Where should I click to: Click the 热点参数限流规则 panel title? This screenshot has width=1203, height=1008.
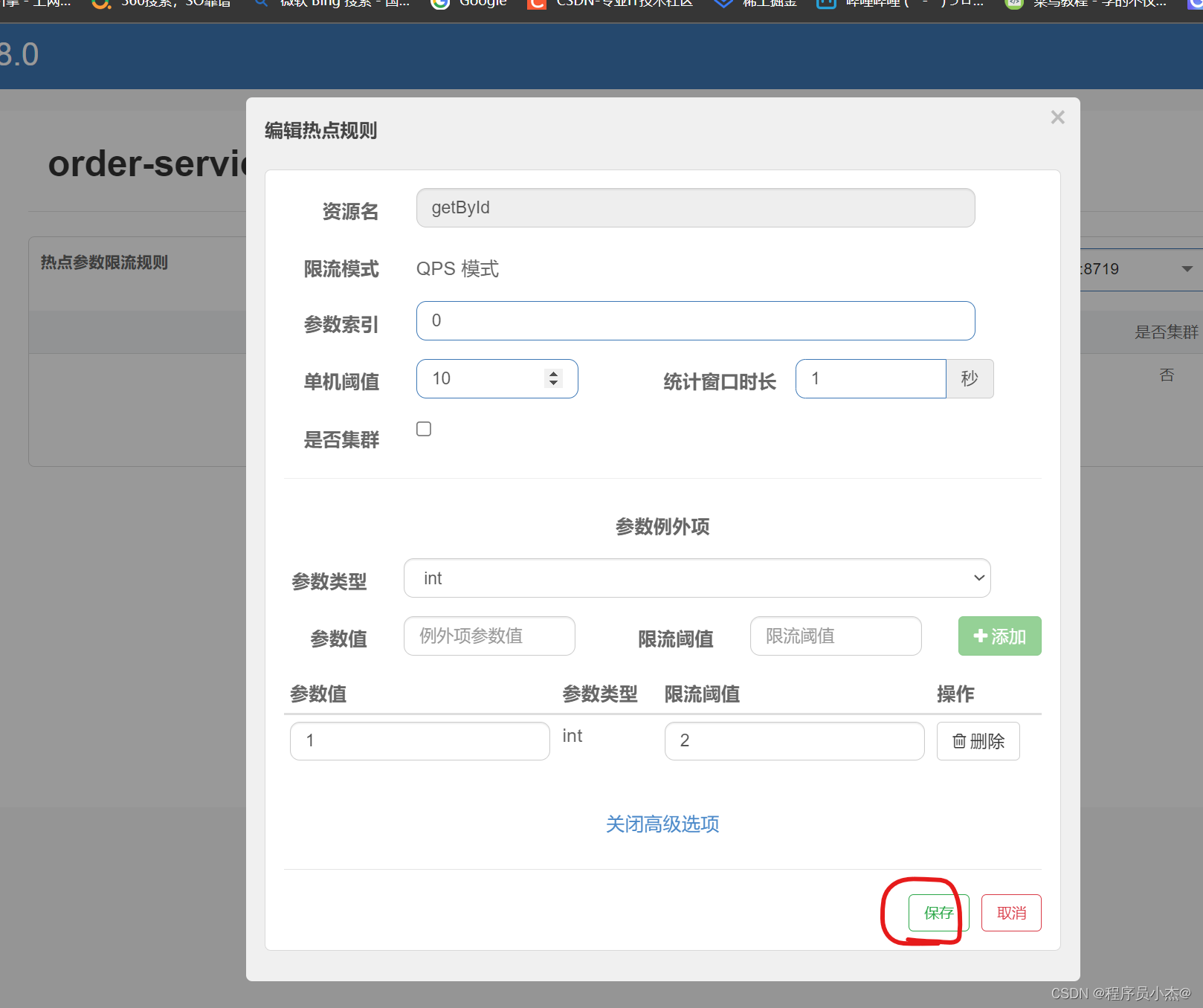tap(104, 262)
